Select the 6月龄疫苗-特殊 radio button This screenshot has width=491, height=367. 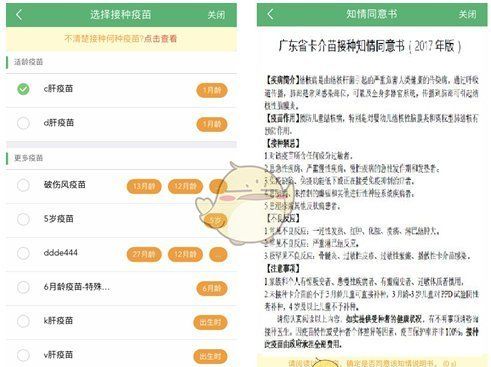click(x=23, y=287)
